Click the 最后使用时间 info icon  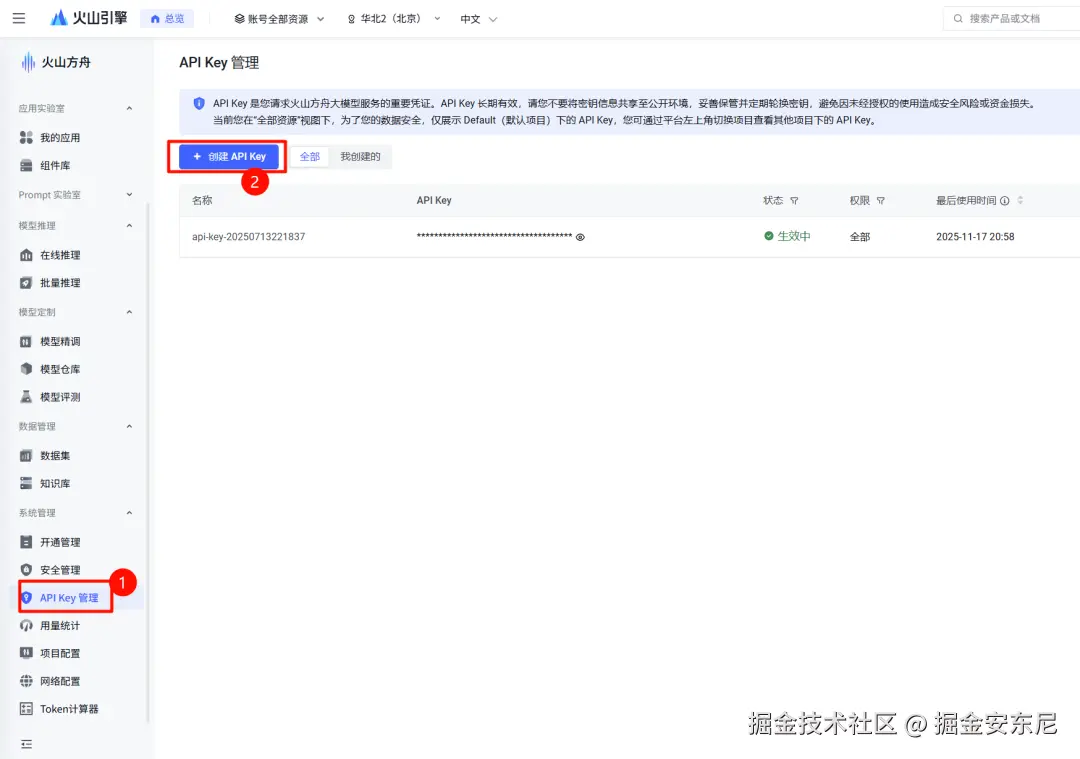1004,200
